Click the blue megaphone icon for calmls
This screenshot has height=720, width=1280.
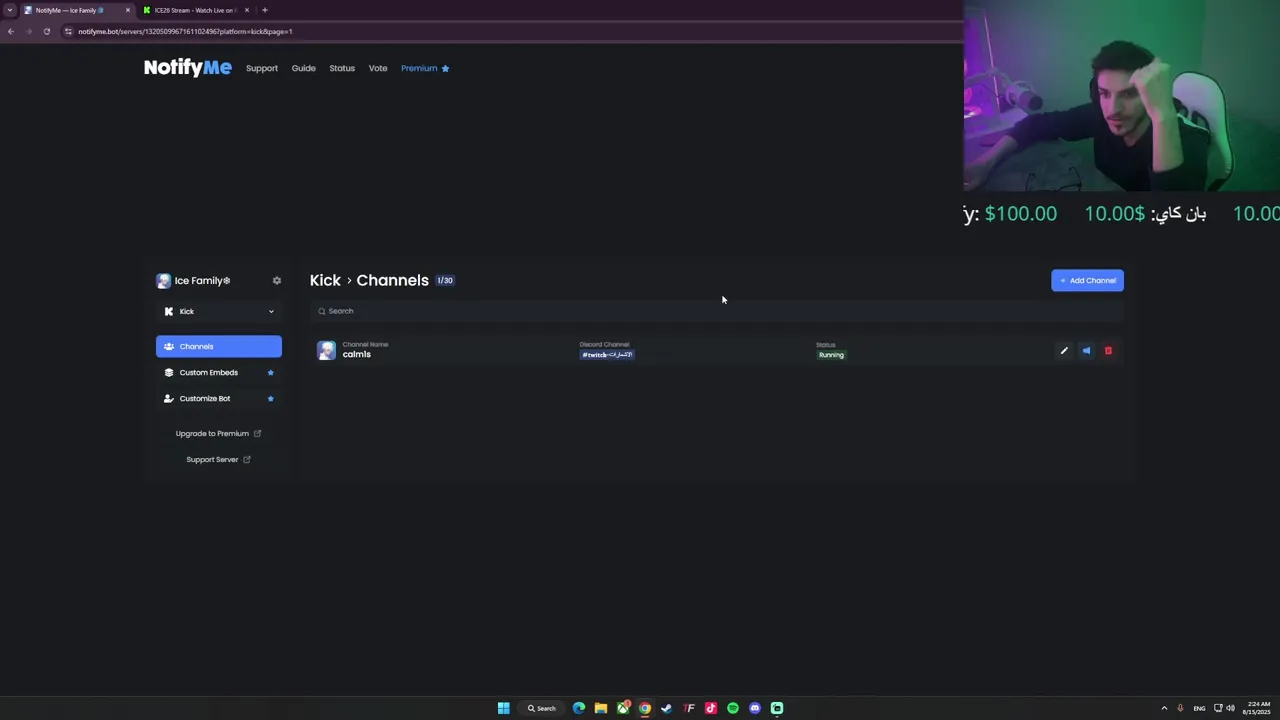click(1086, 351)
